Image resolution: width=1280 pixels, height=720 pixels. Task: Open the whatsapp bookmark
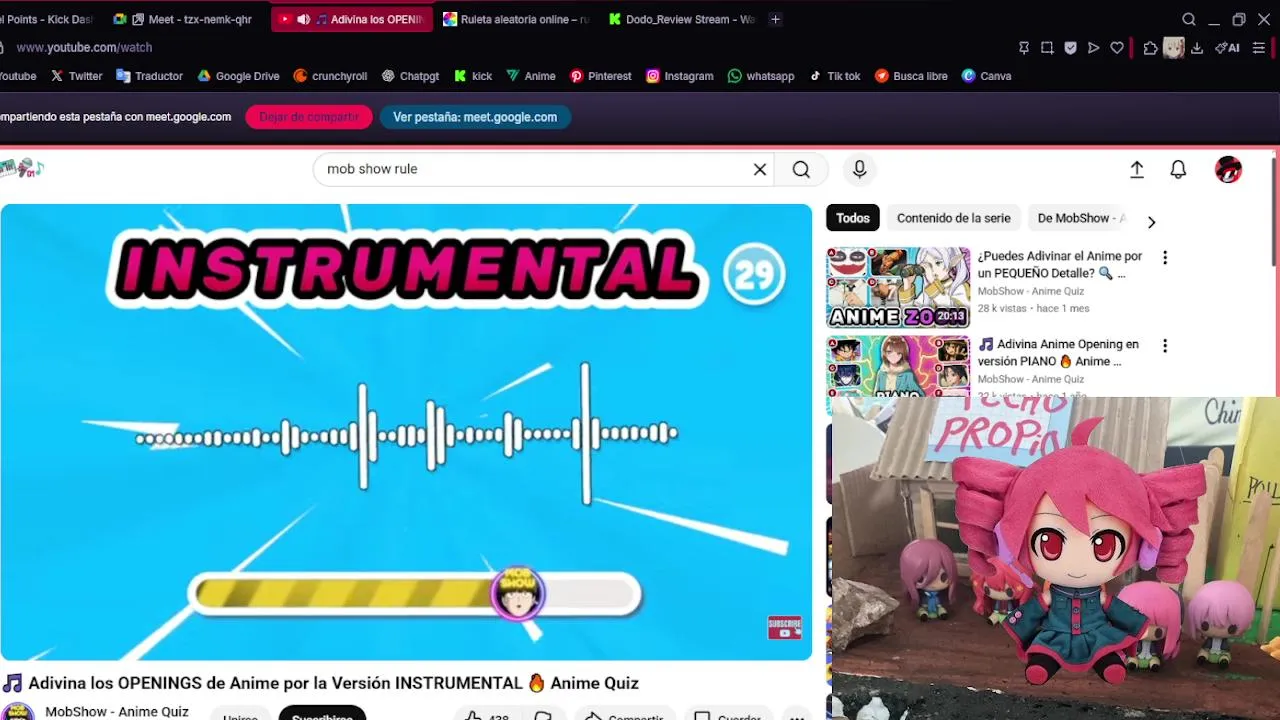tap(761, 76)
